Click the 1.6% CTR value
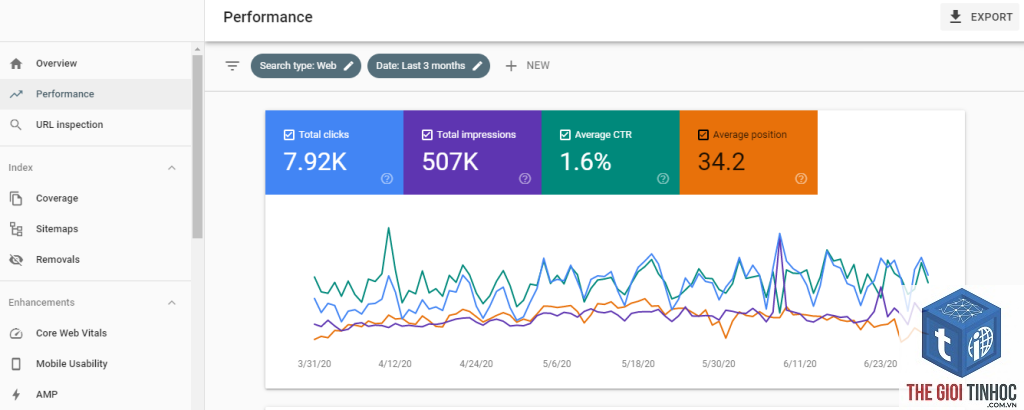1024x410 pixels. tap(586, 161)
